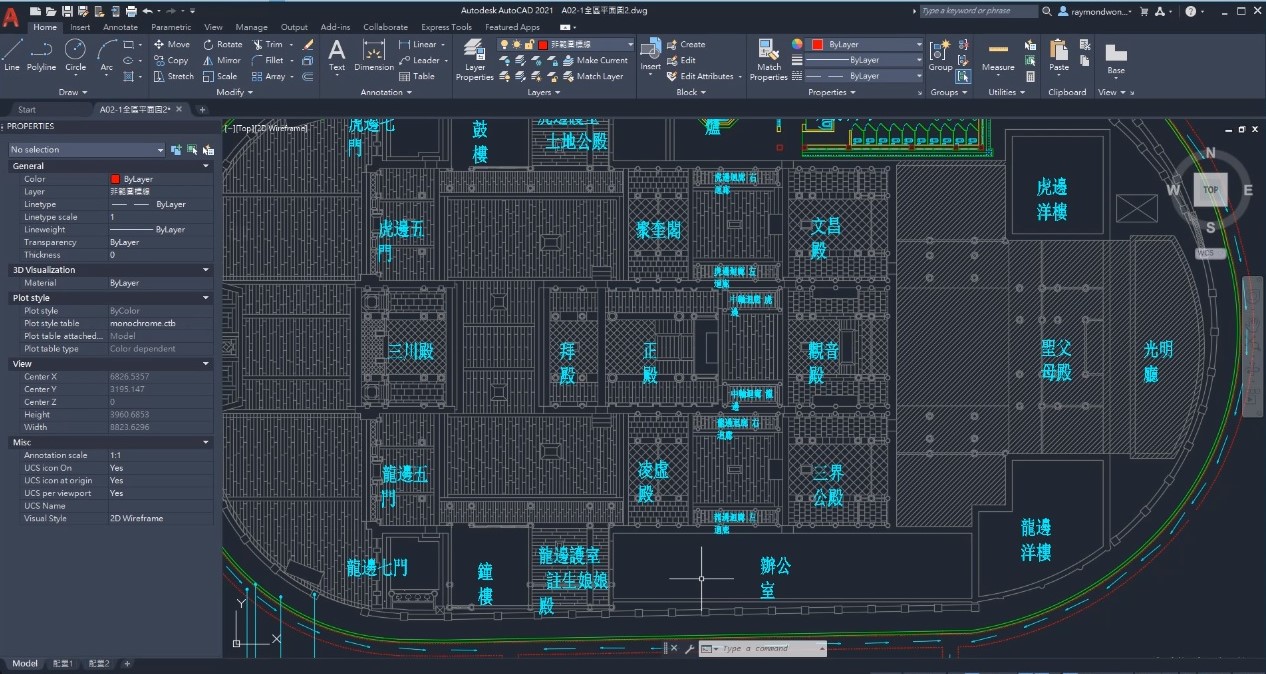This screenshot has width=1266, height=674.
Task: Toggle PICKADD button in Properties palette
Action: [x=176, y=149]
